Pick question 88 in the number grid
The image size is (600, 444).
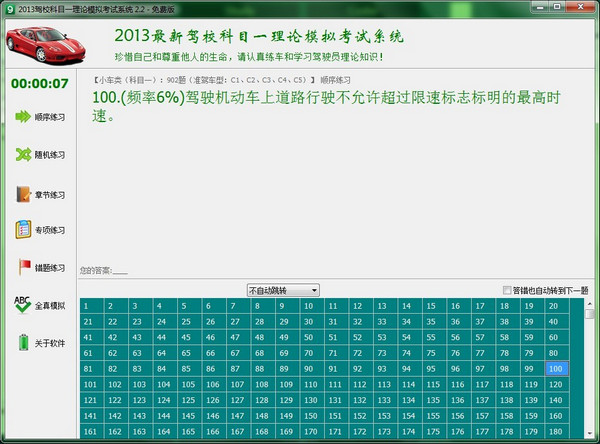pyautogui.click(x=260, y=369)
